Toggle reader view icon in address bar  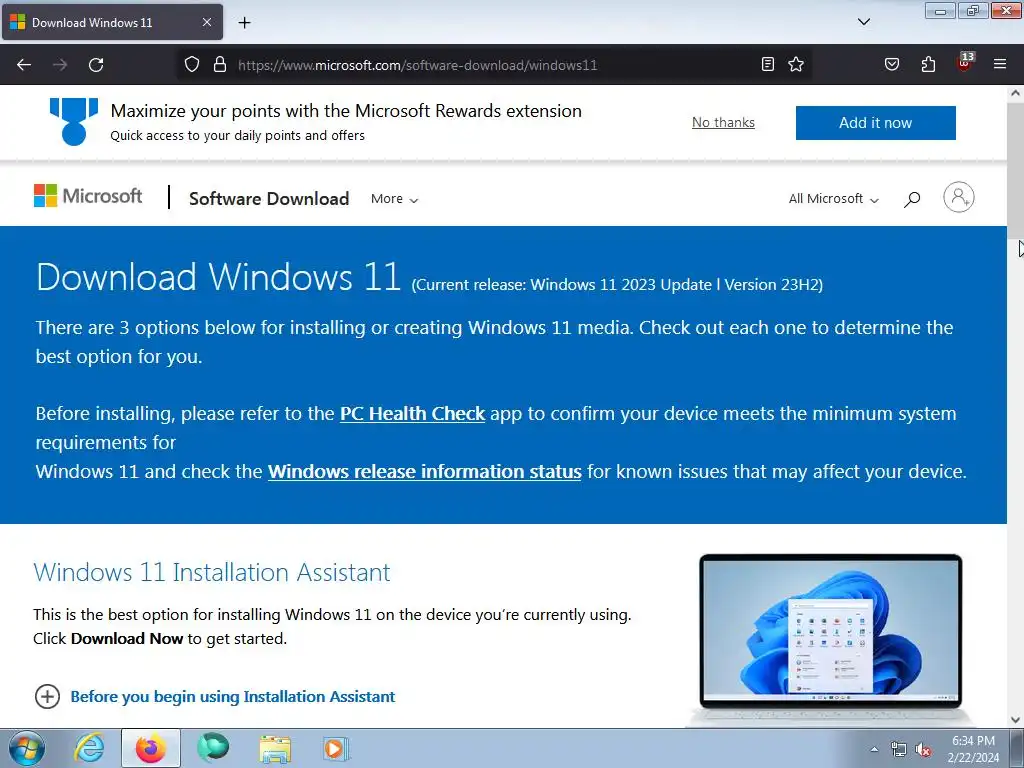(768, 64)
